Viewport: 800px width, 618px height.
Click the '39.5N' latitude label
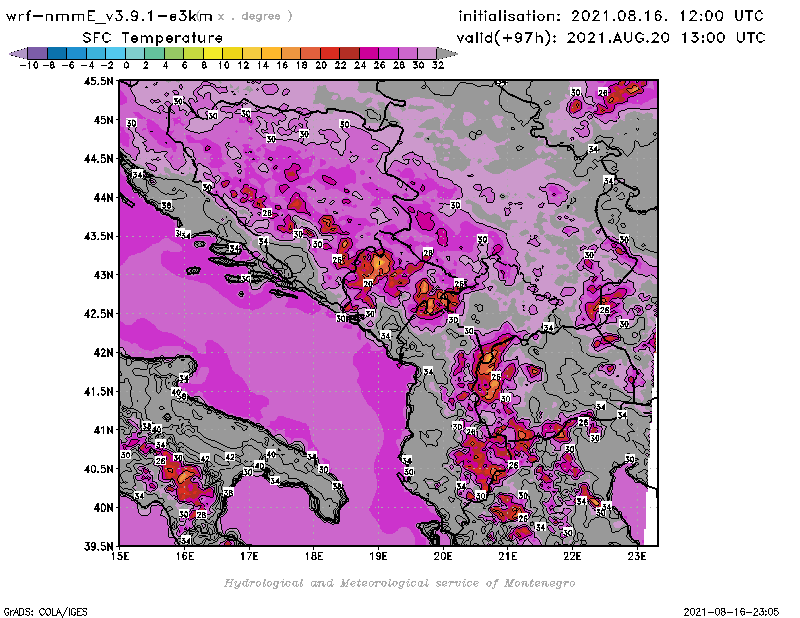click(98, 547)
